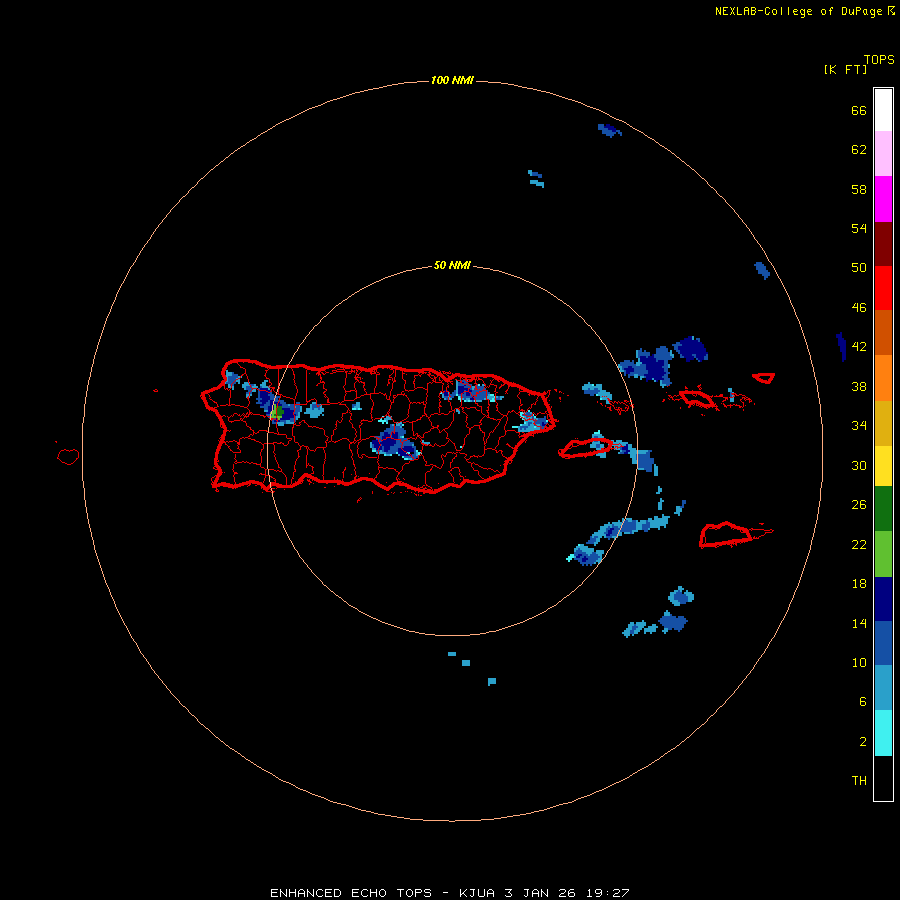Click the 46 value on the tops scale
The height and width of the screenshot is (900, 900).
859,308
